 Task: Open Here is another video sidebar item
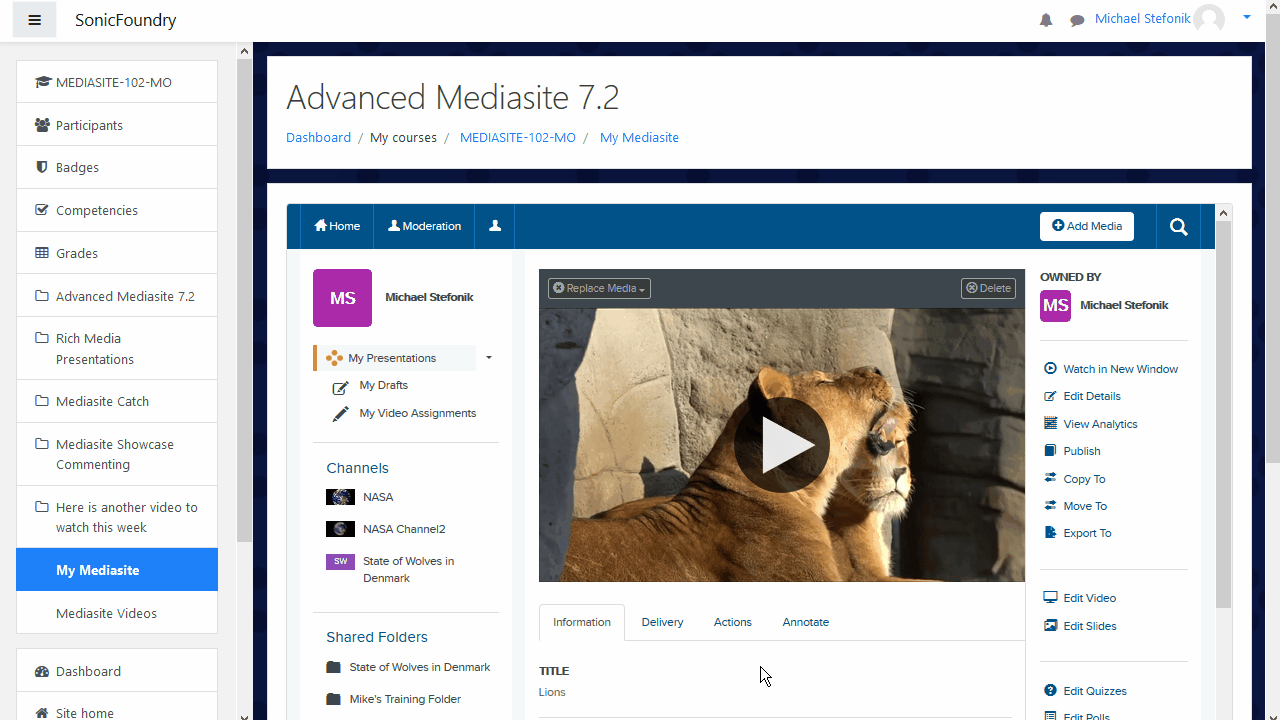[x=117, y=517]
